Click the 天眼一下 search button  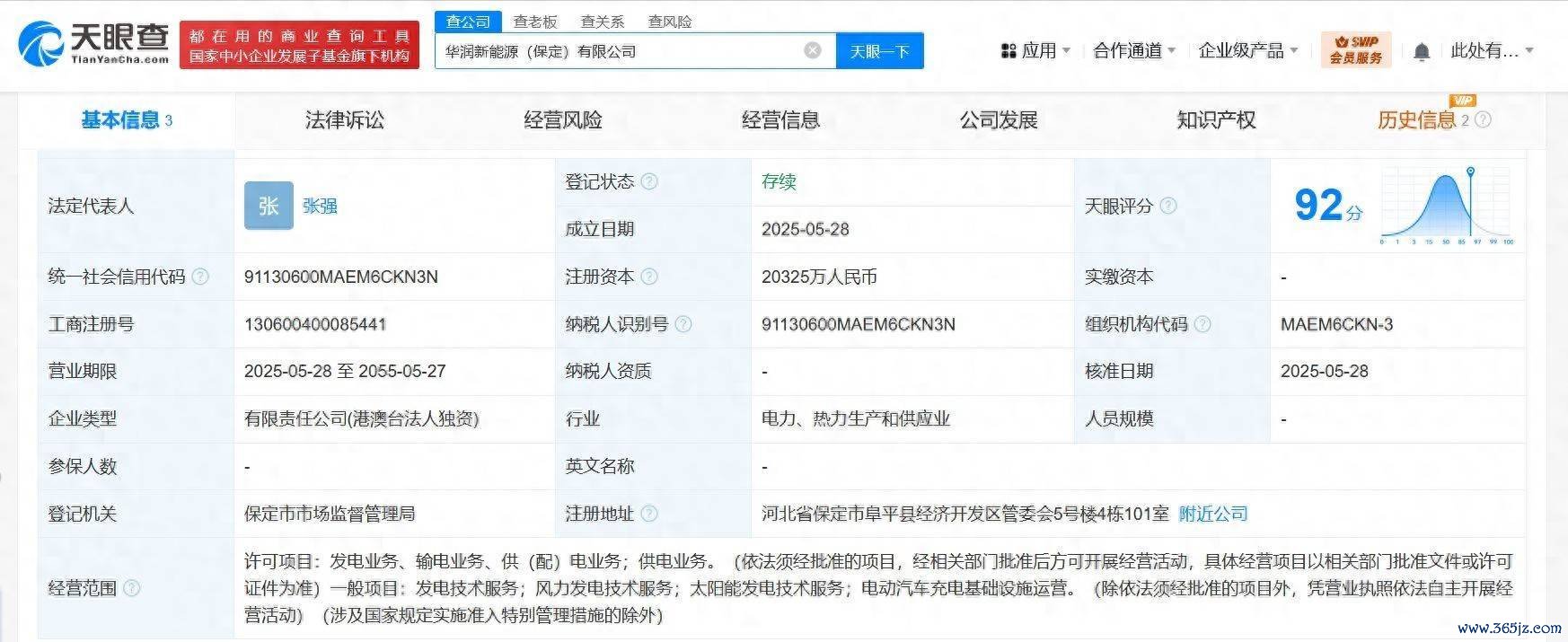click(880, 51)
